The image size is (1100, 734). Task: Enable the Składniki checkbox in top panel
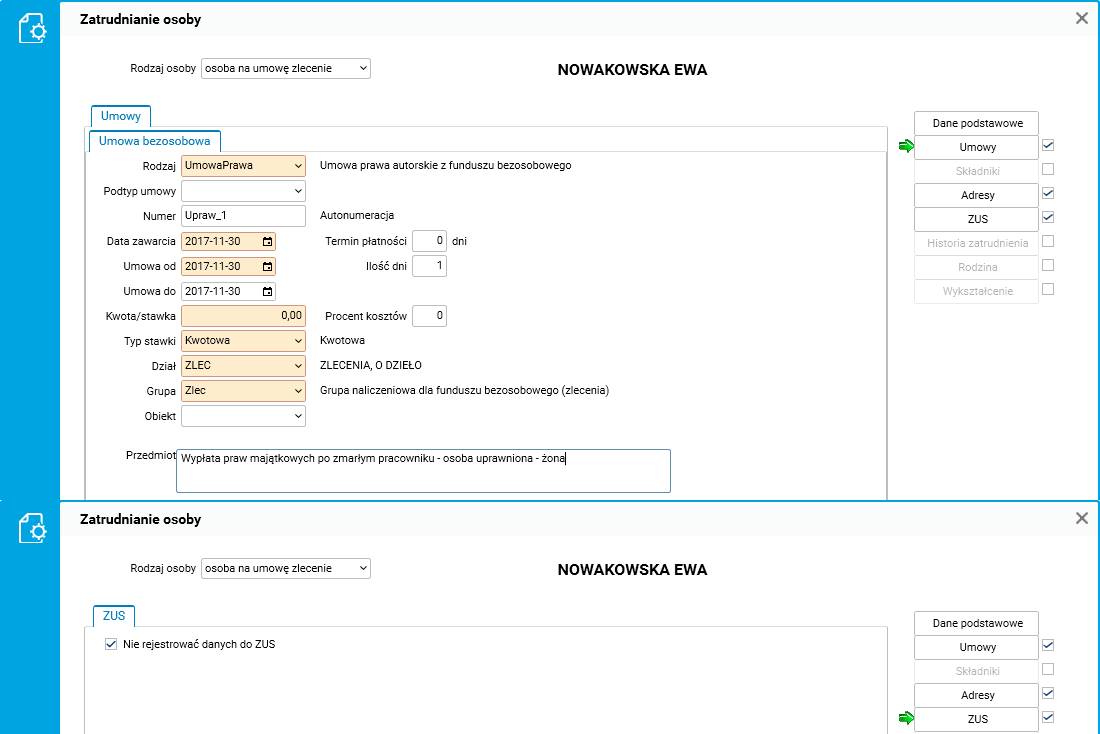coord(1048,169)
